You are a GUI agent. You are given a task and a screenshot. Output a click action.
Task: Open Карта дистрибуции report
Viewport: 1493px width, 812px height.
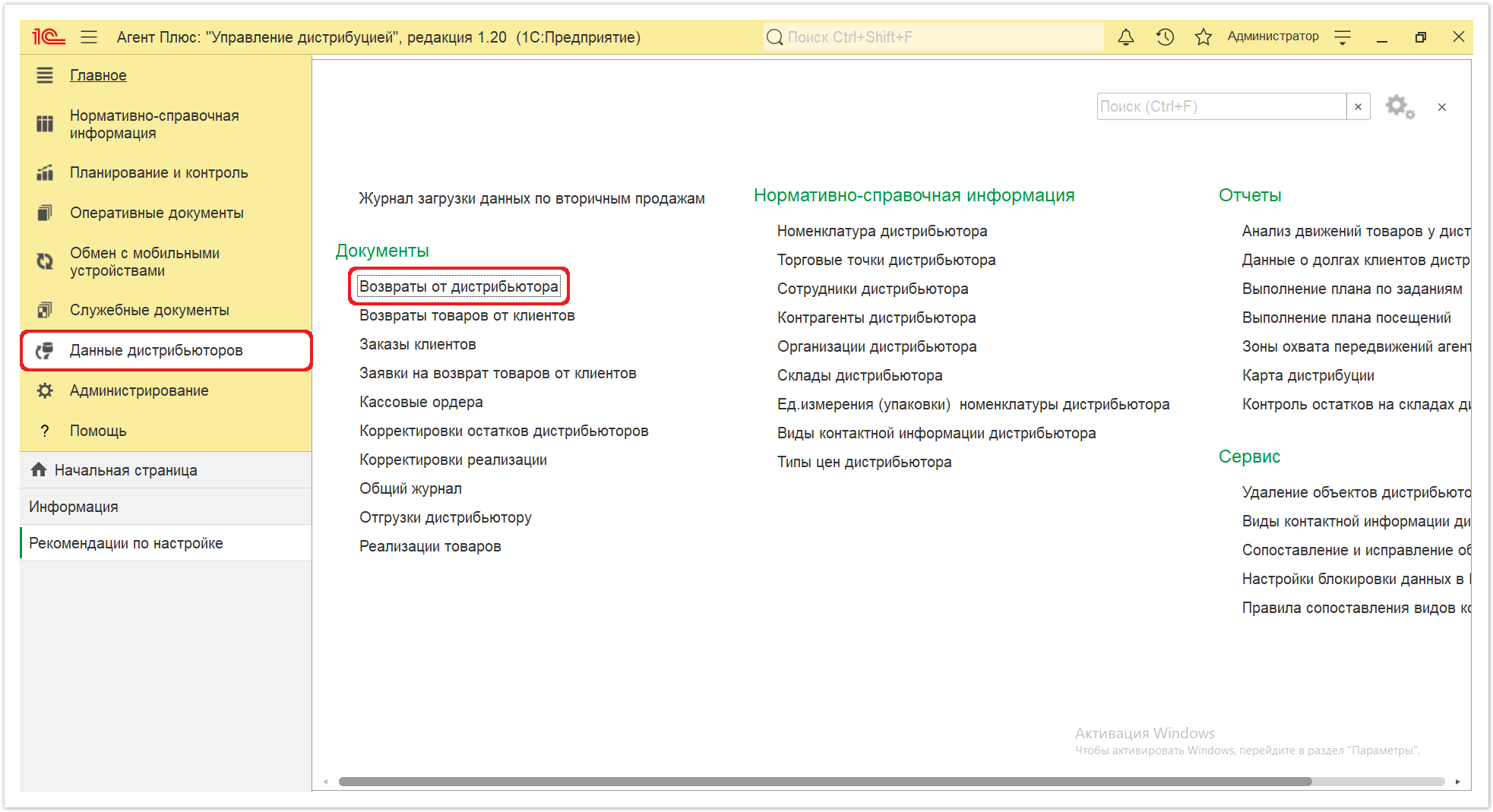click(1308, 375)
